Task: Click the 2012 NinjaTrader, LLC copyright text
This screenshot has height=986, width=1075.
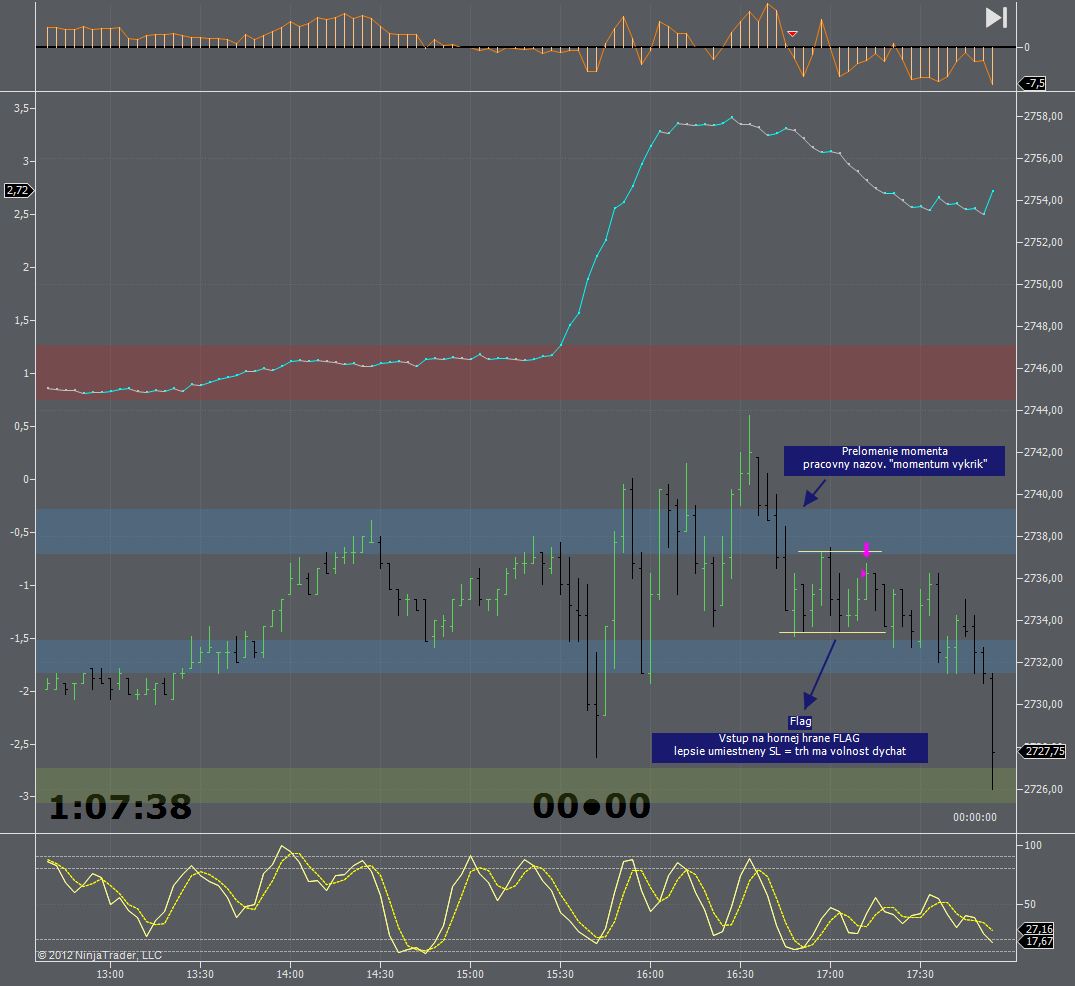Action: click(x=99, y=955)
